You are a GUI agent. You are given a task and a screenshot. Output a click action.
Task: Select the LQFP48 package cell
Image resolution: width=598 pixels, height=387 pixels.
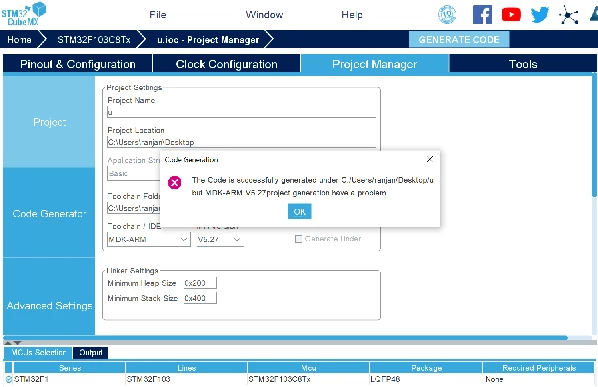[x=426, y=379]
